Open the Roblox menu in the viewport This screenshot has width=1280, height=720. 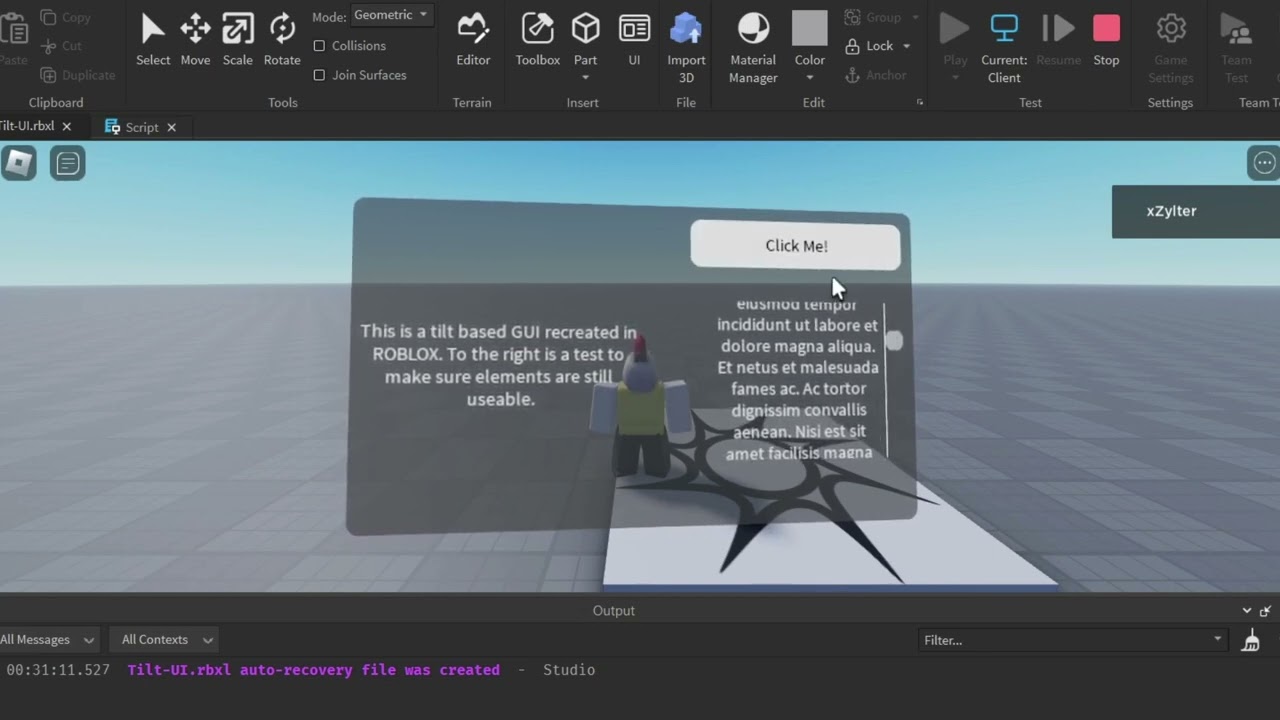coord(19,162)
